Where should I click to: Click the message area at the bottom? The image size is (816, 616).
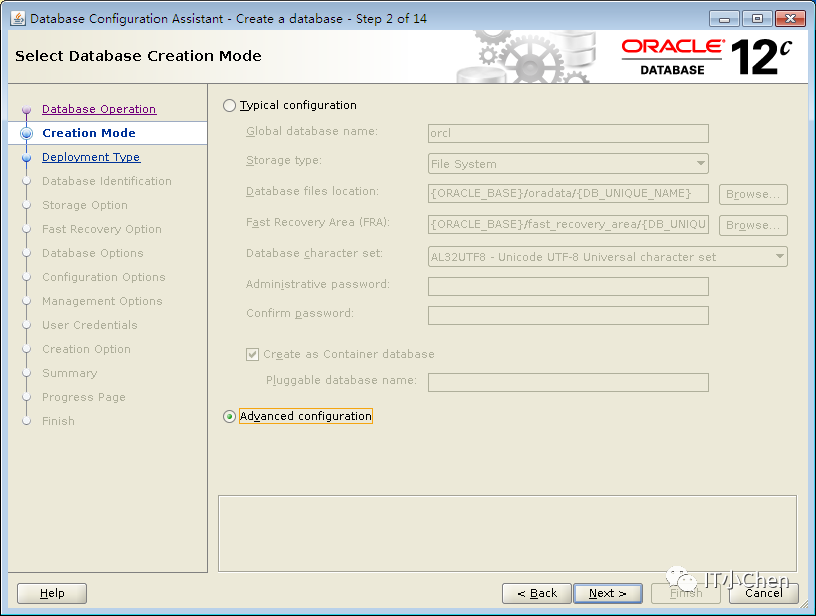click(x=507, y=533)
